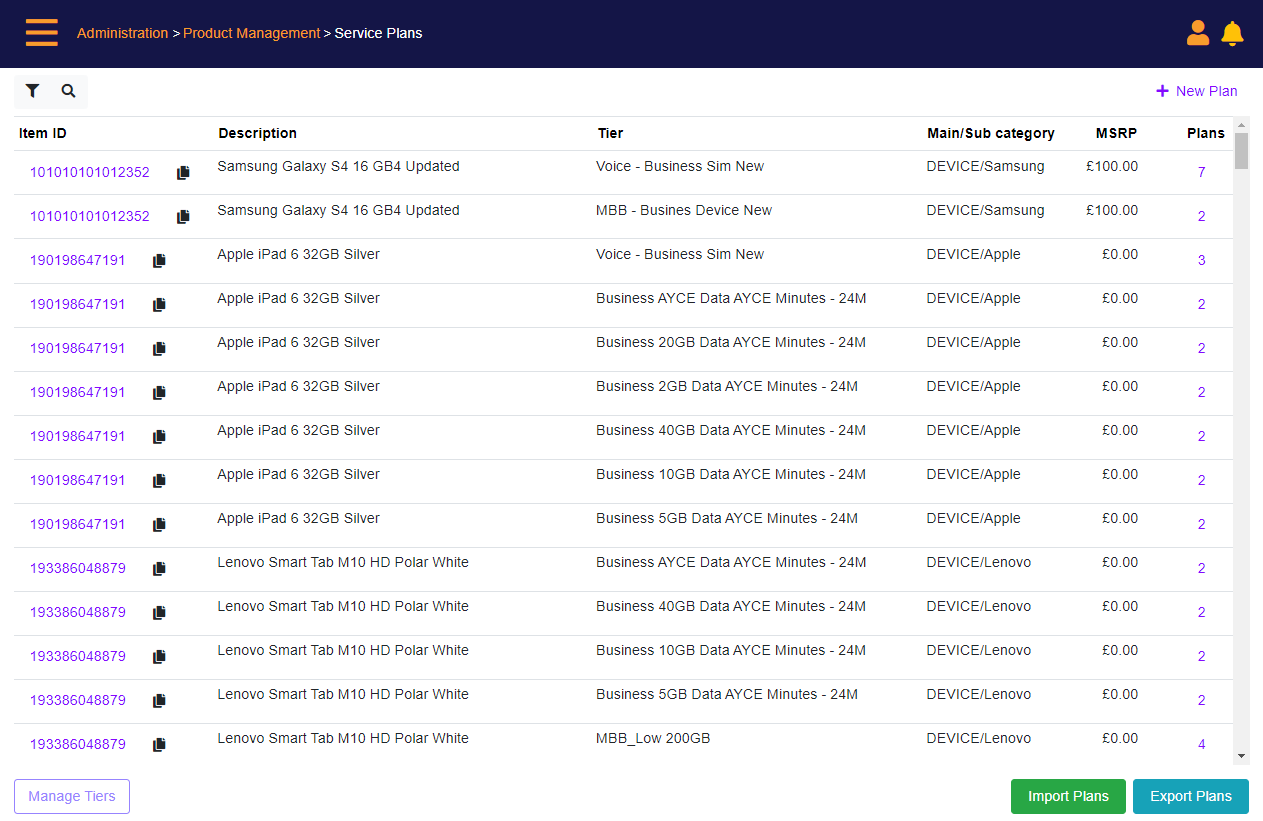Click scrollbar up arrow

[1241, 125]
